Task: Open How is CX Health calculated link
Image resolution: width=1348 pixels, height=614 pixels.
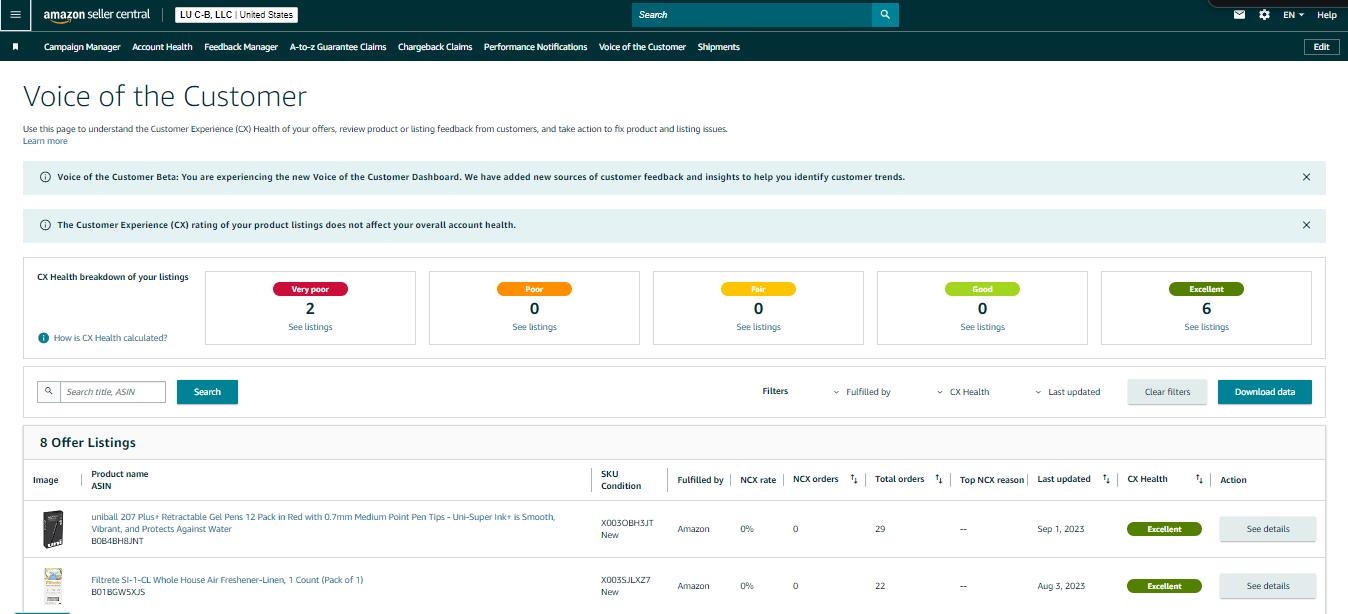Action: (x=111, y=338)
